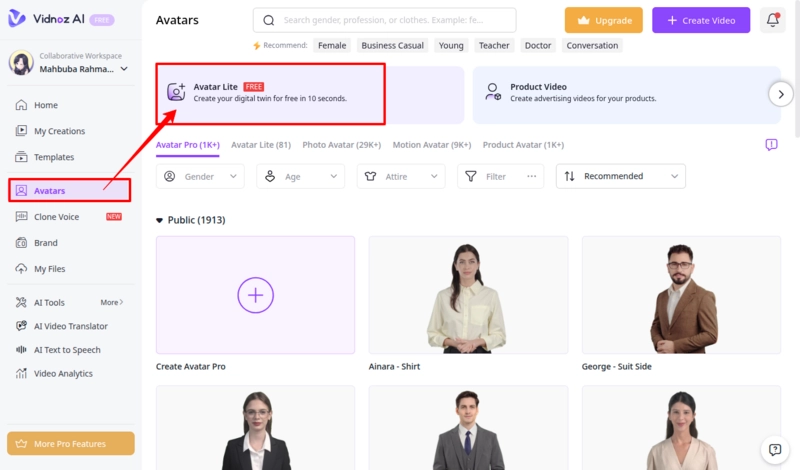Image resolution: width=800 pixels, height=470 pixels.
Task: Click the Brand icon in sidebar
Action: 21,242
